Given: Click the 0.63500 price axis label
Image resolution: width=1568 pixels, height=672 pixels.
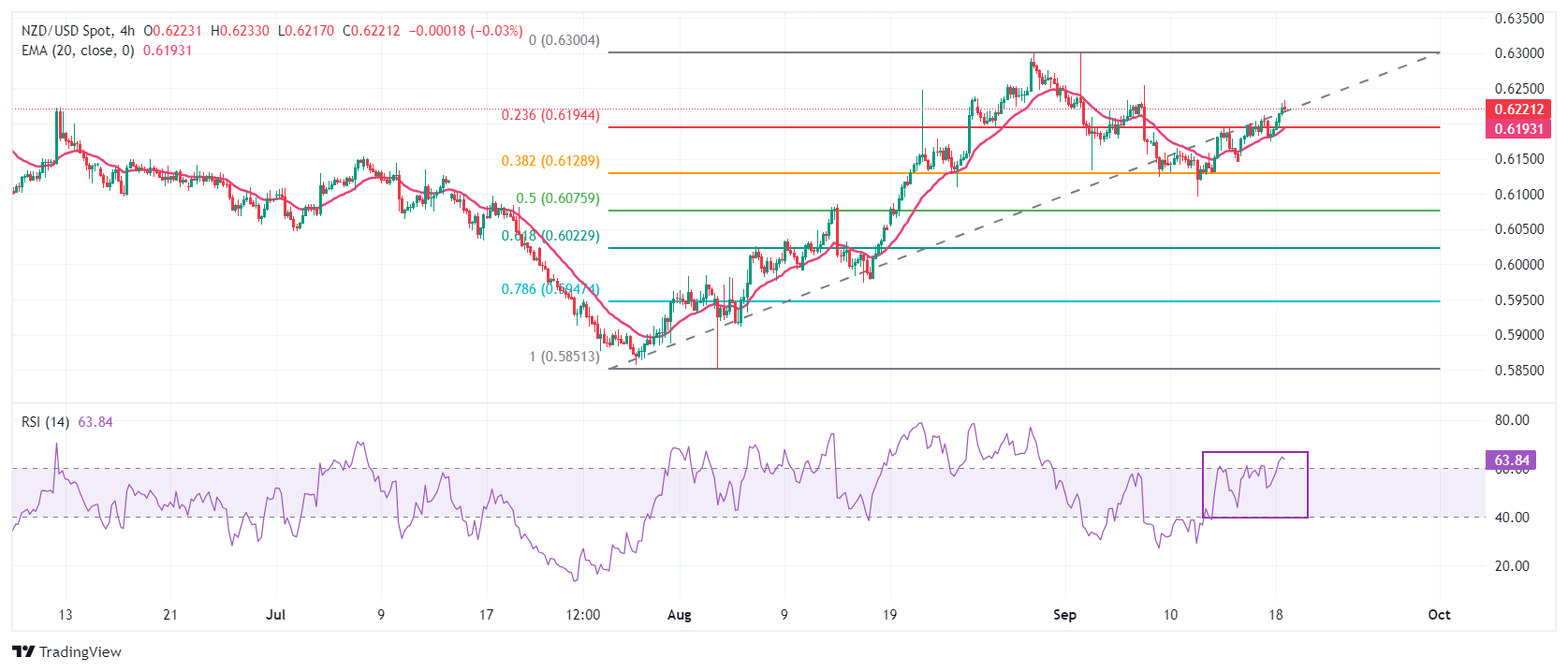Looking at the screenshot, I should (1518, 19).
